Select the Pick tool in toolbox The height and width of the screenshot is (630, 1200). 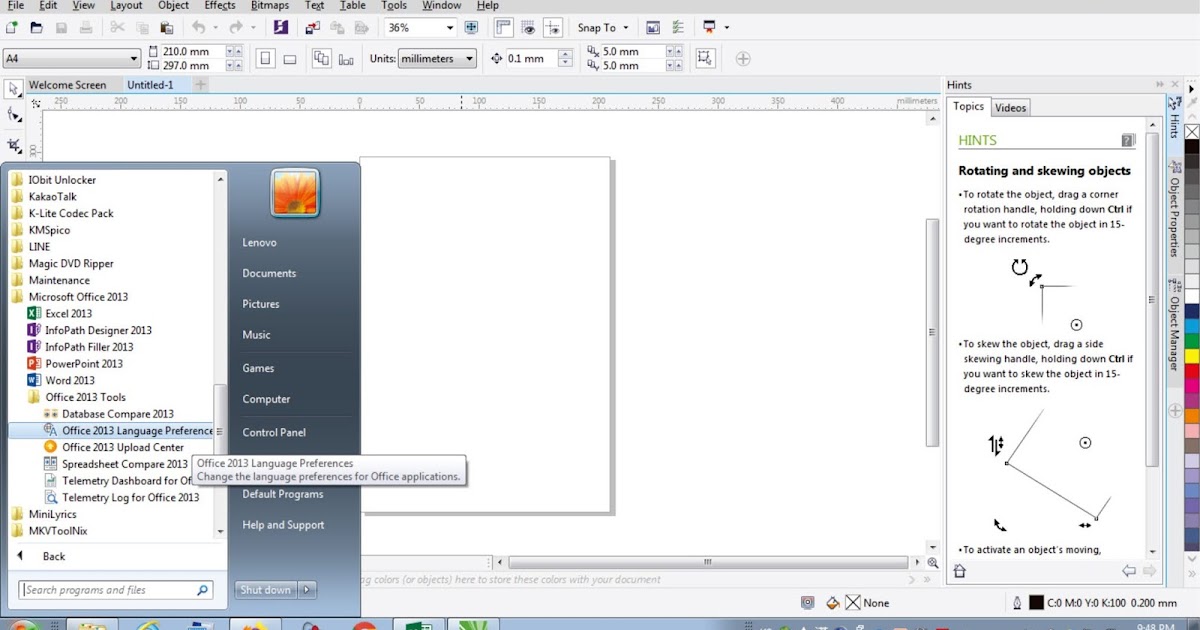[14, 89]
